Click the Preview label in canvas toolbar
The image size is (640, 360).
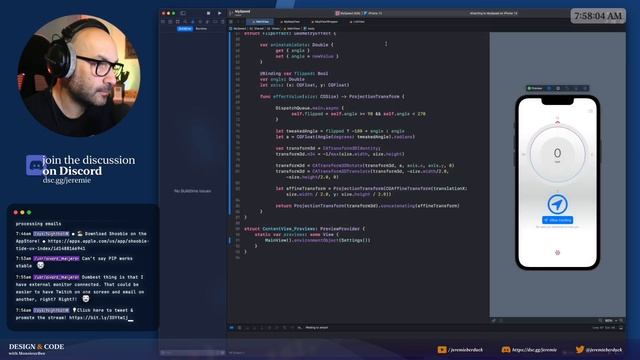[535, 88]
